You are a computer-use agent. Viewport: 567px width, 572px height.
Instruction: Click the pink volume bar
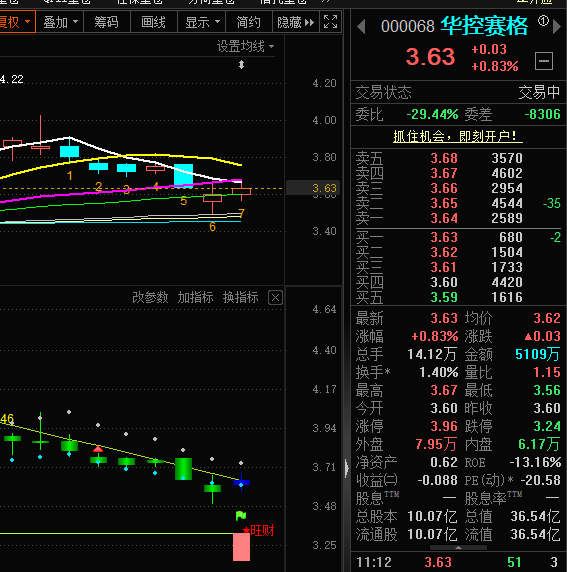[x=241, y=547]
